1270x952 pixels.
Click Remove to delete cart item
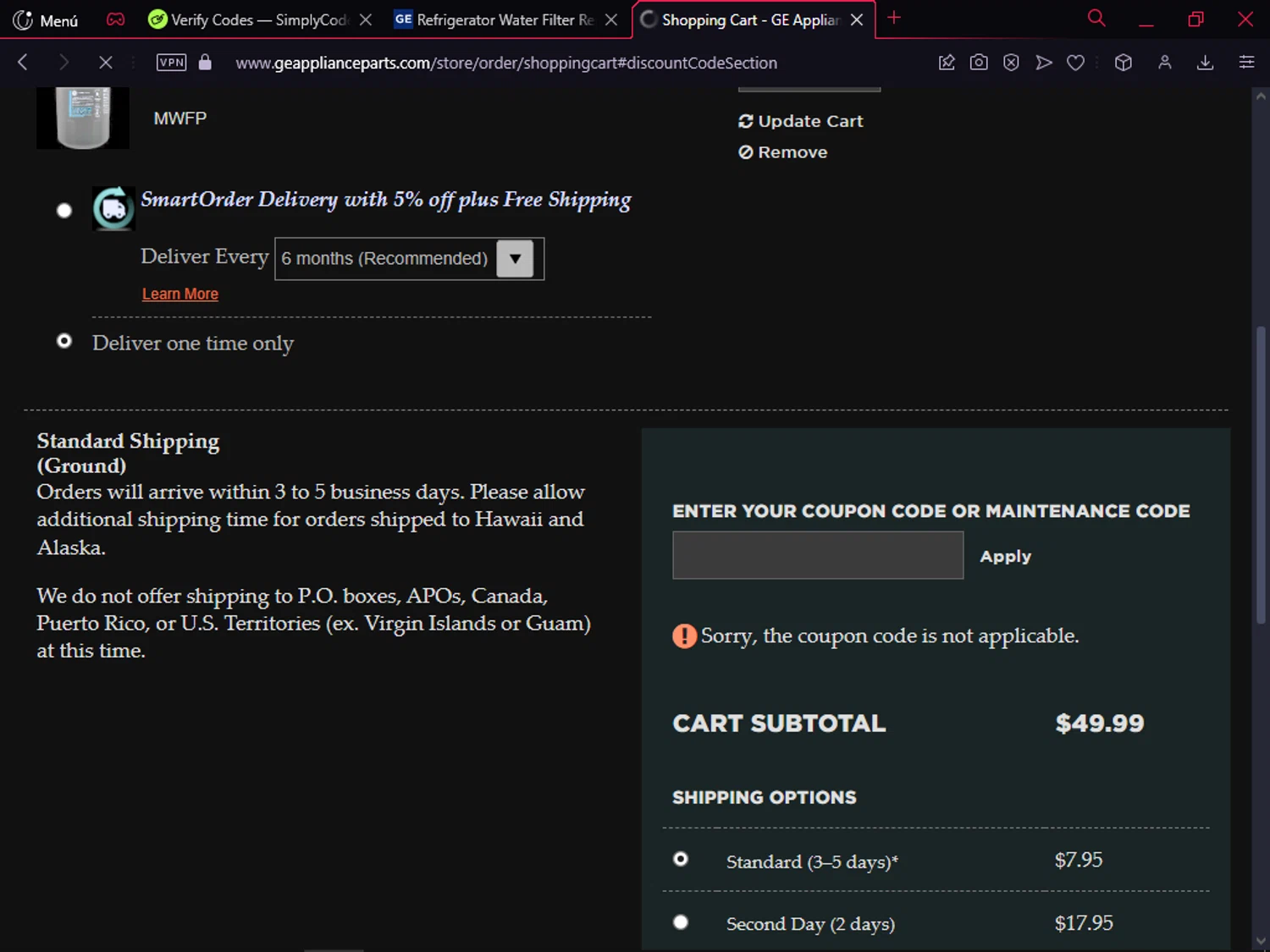coord(783,152)
